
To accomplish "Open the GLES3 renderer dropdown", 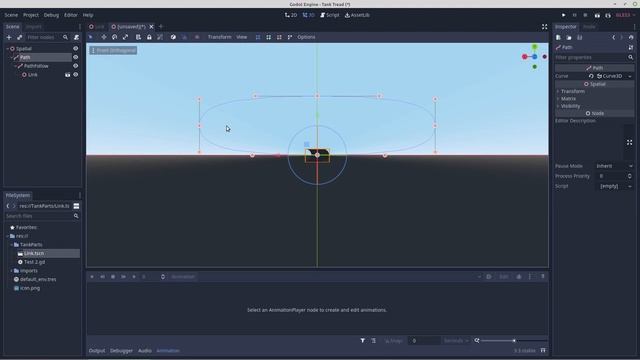I will (x=625, y=15).
